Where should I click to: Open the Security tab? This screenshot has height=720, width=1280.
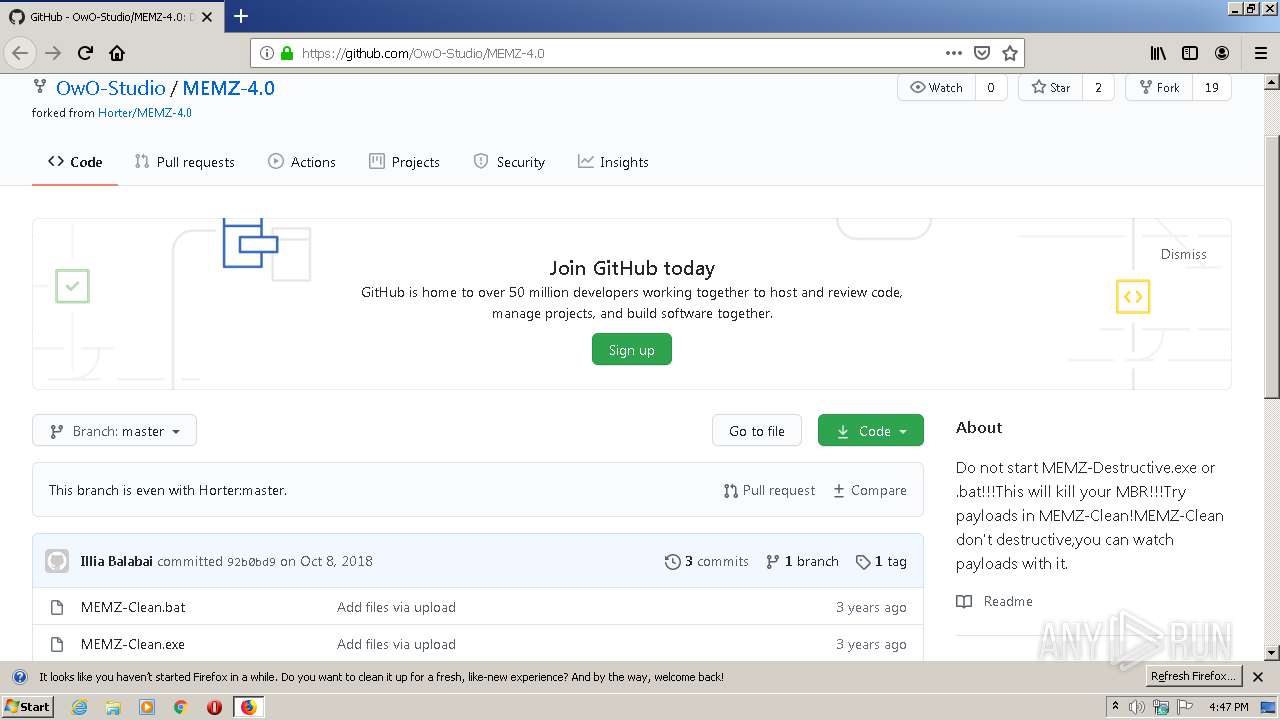click(509, 162)
